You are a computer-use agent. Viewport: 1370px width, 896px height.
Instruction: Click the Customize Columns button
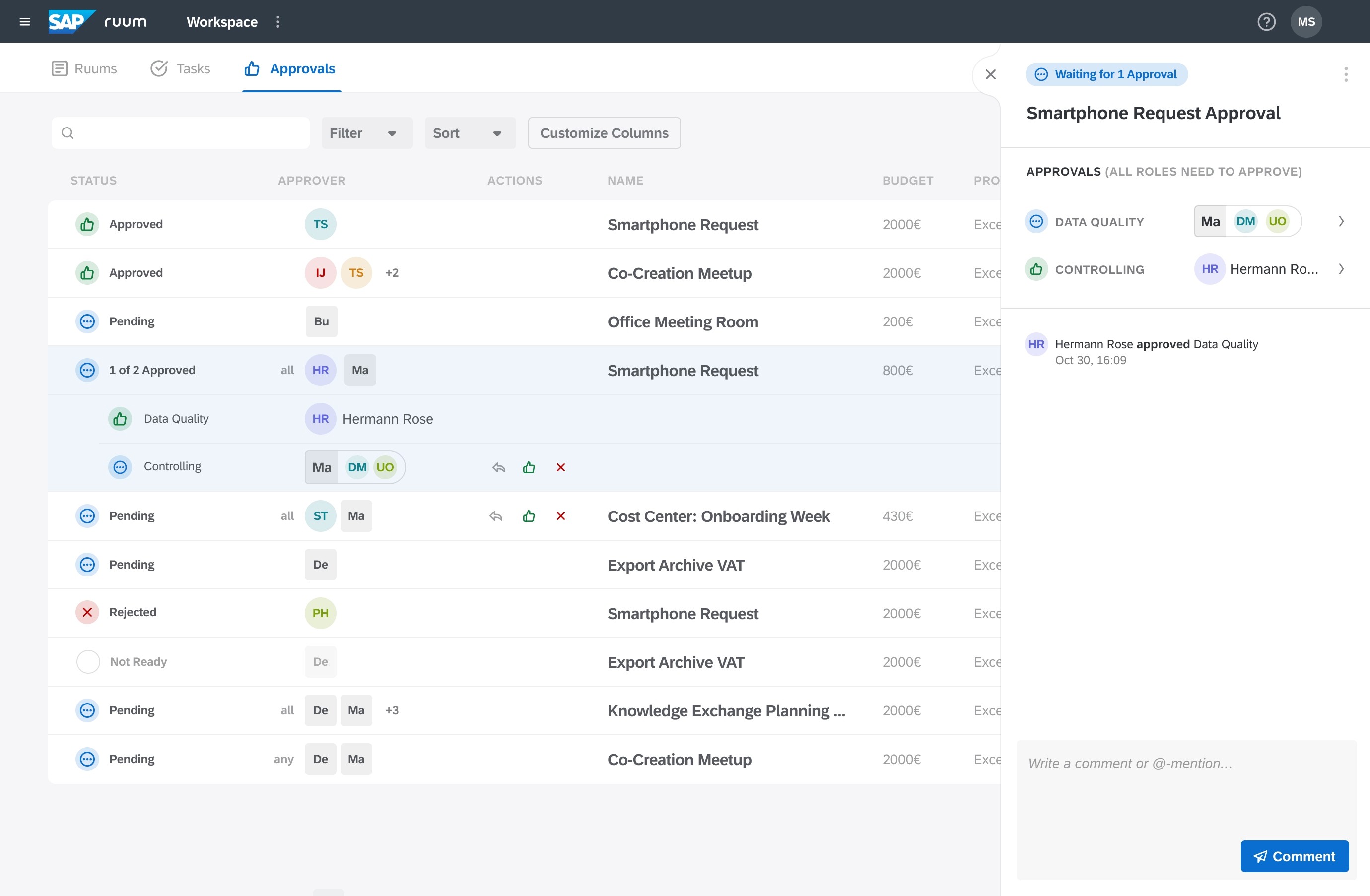[x=604, y=133]
